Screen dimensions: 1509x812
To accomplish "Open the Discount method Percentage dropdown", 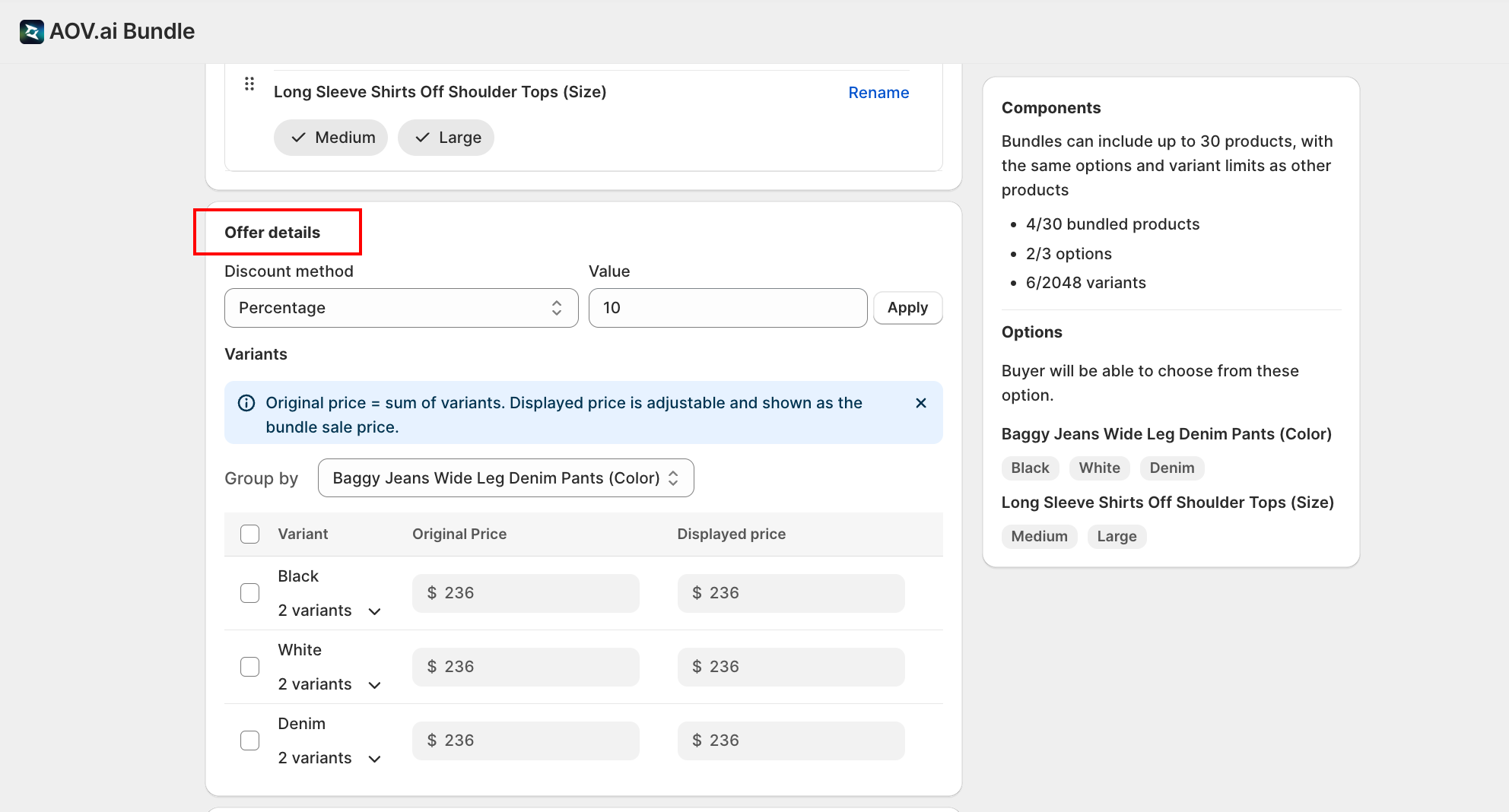I will tap(402, 308).
